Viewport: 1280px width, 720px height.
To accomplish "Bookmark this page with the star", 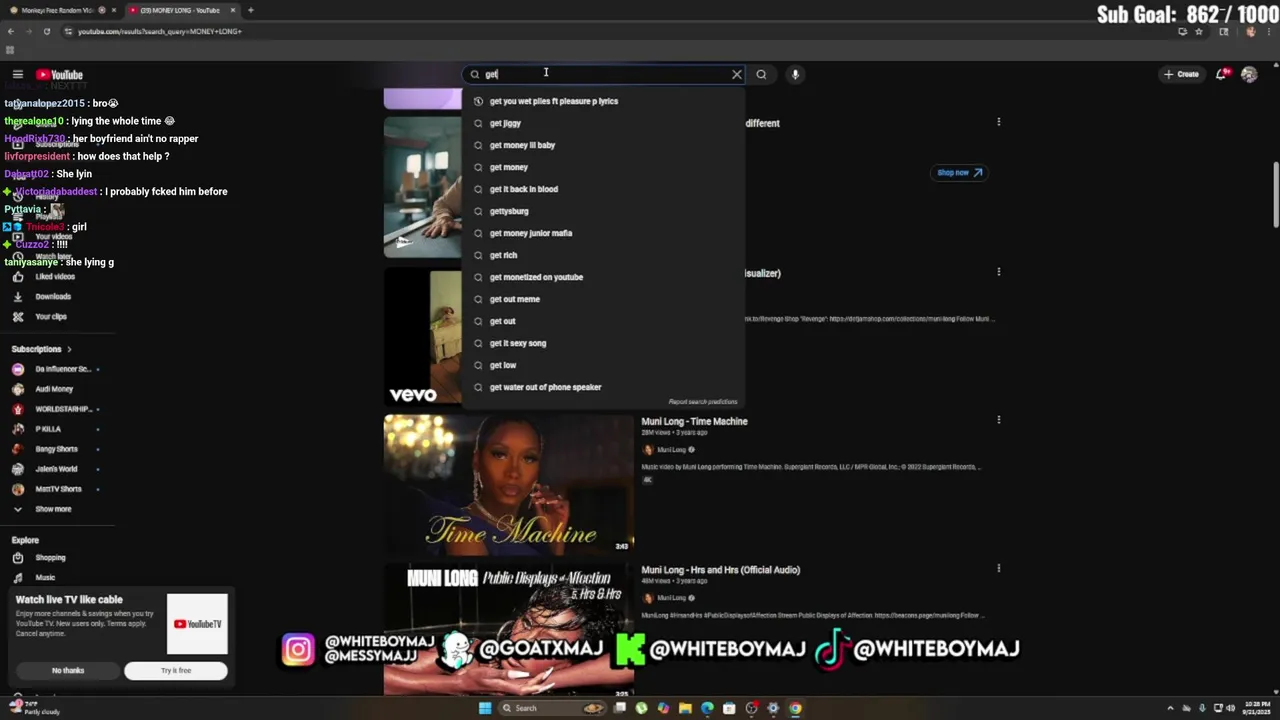I will (x=1198, y=31).
